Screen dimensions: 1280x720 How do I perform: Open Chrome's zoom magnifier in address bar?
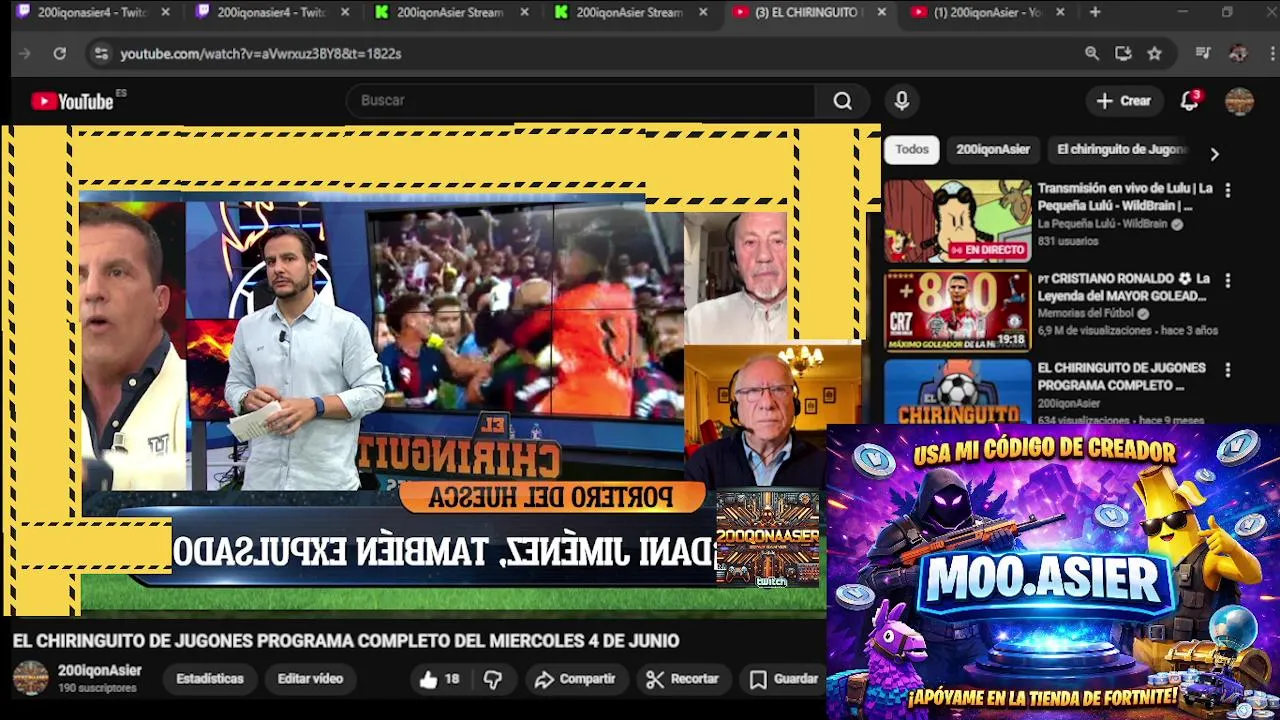pyautogui.click(x=1092, y=54)
